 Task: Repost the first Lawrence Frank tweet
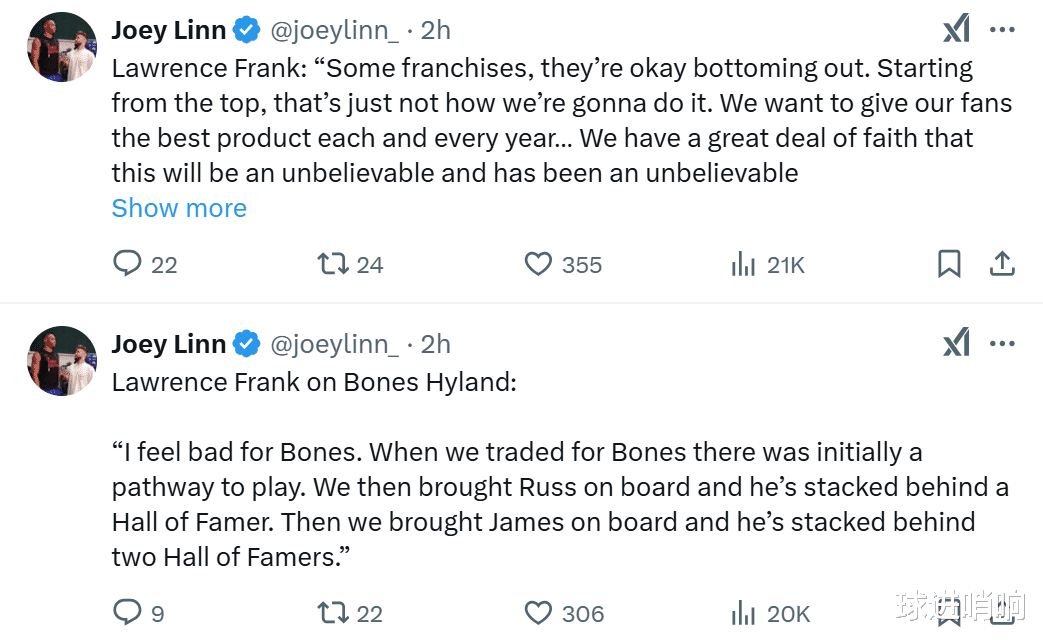[x=331, y=264]
